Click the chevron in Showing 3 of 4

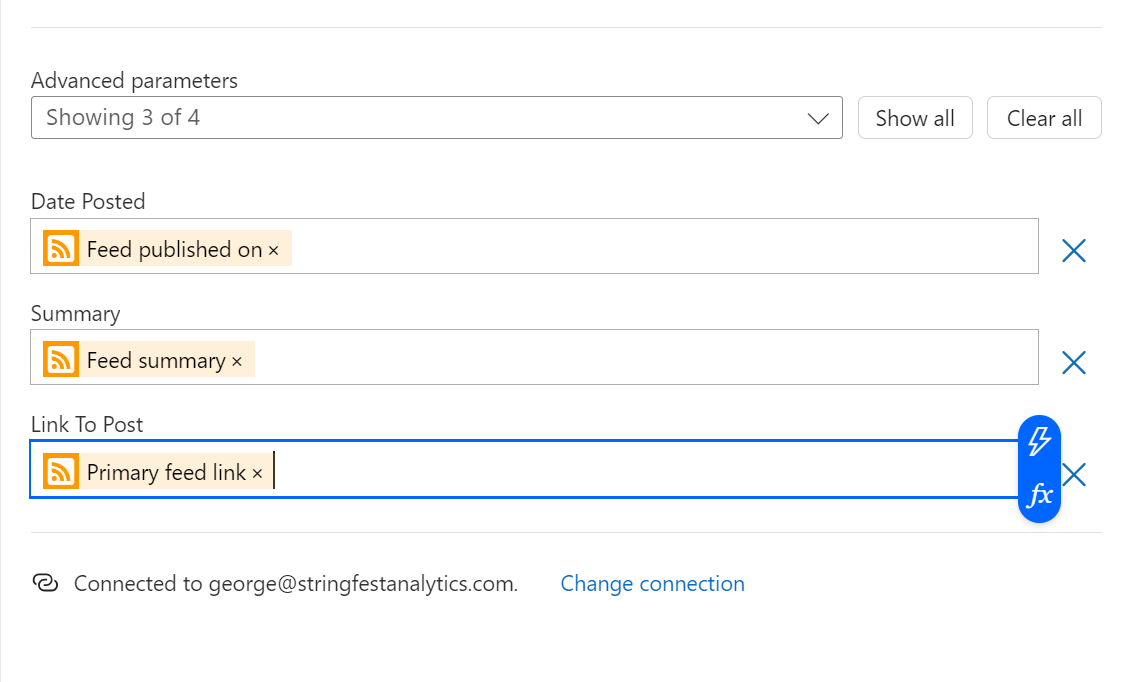click(x=818, y=118)
